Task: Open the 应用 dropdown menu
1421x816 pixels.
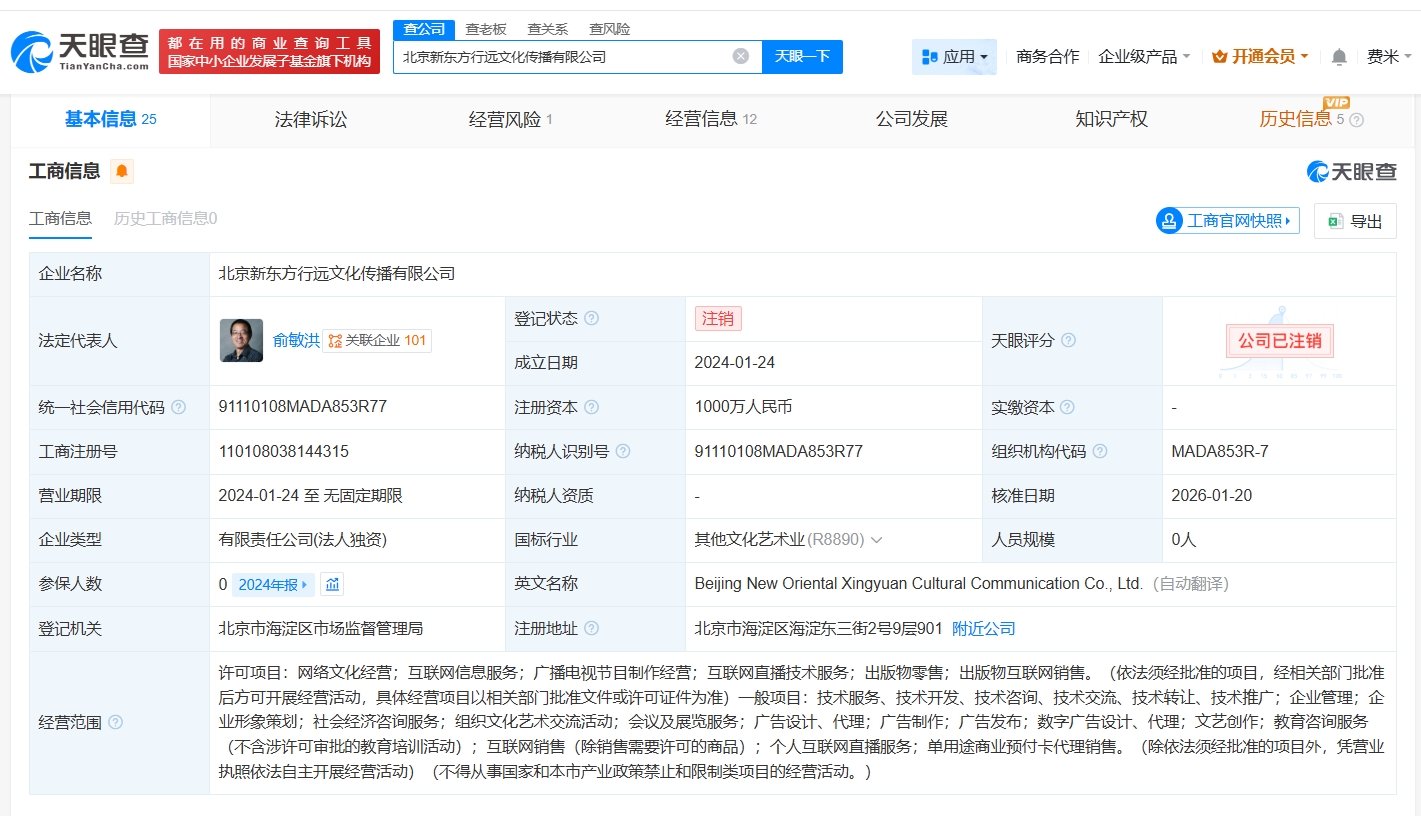Action: (x=954, y=57)
